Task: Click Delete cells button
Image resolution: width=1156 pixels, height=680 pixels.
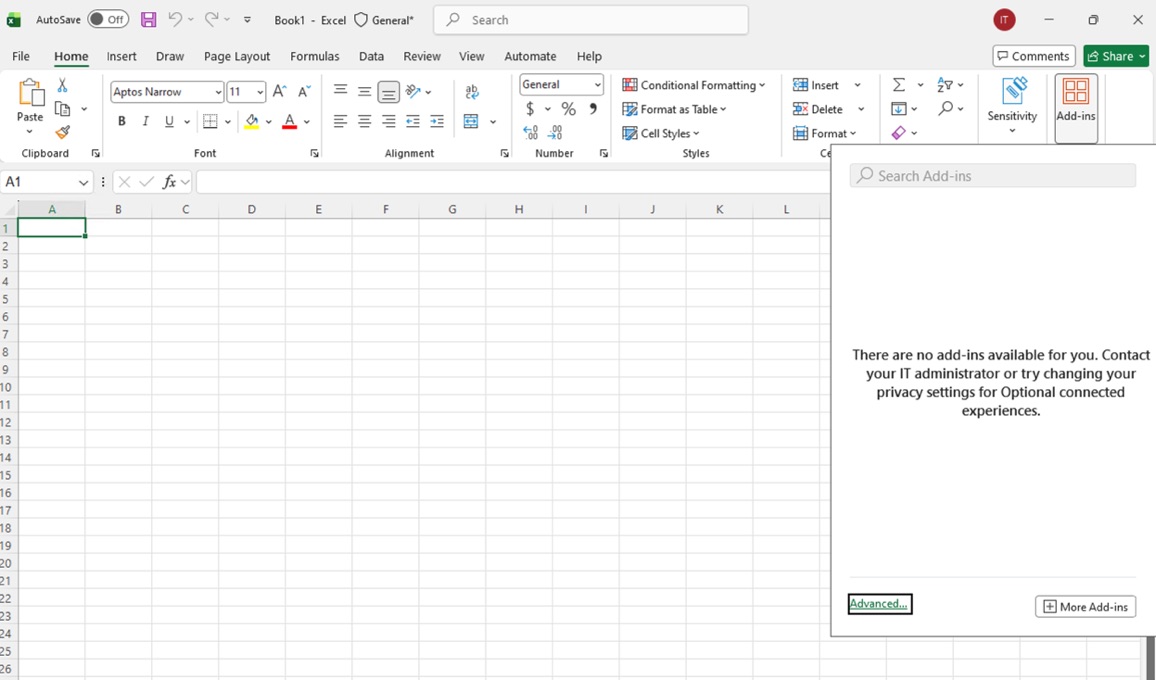Action: 818,109
